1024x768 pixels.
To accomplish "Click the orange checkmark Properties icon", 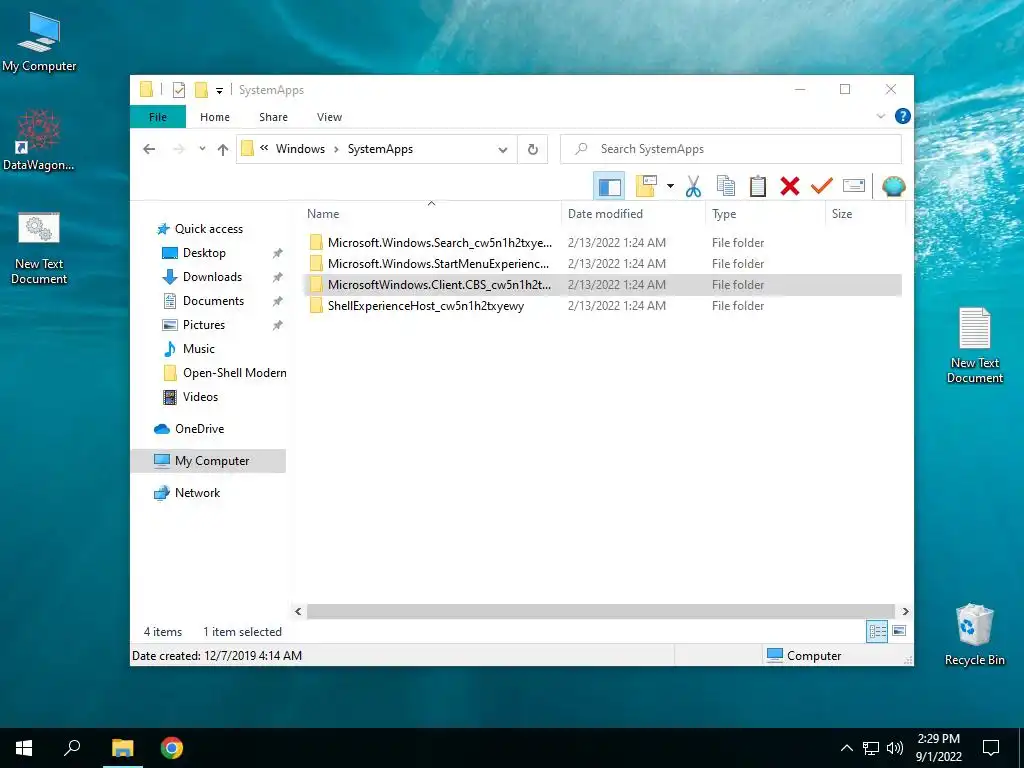I will coord(822,186).
